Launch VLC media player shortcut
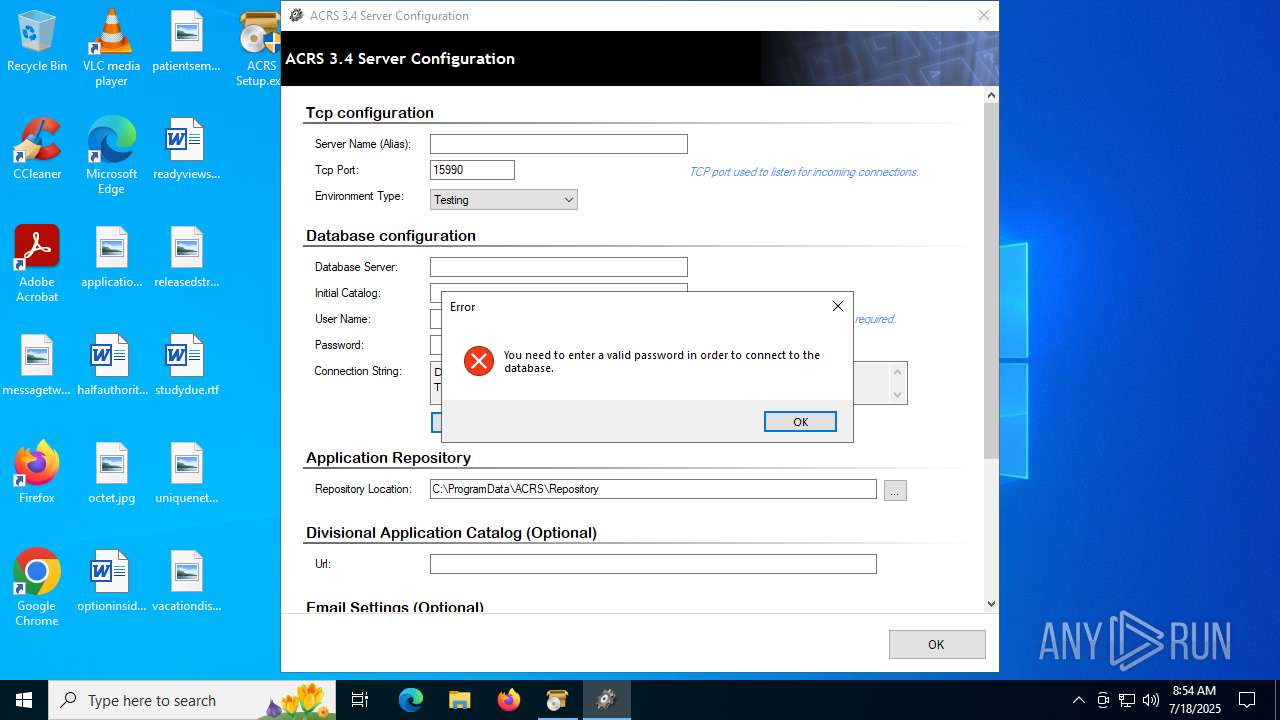Image resolution: width=1280 pixels, height=720 pixels. (x=111, y=48)
